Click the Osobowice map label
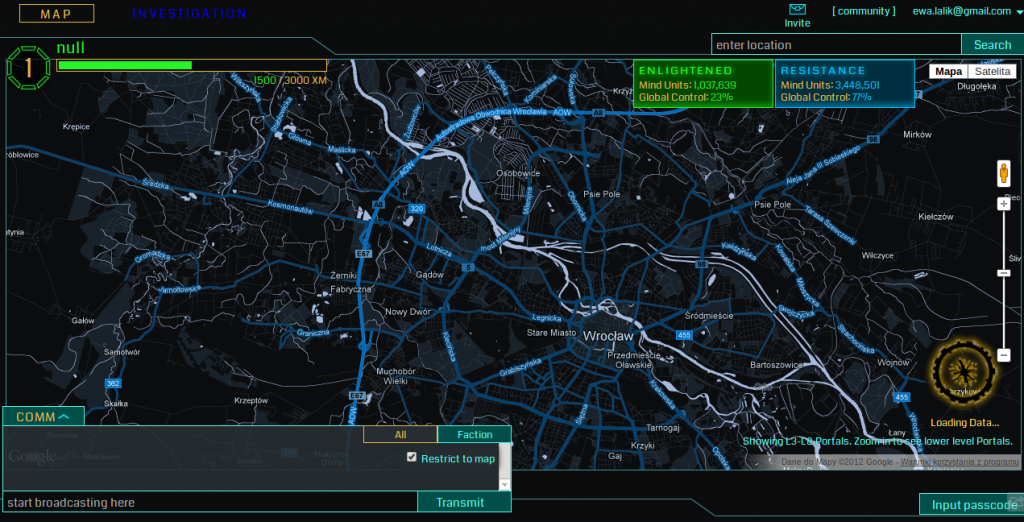Image resolution: width=1024 pixels, height=522 pixels. click(519, 173)
